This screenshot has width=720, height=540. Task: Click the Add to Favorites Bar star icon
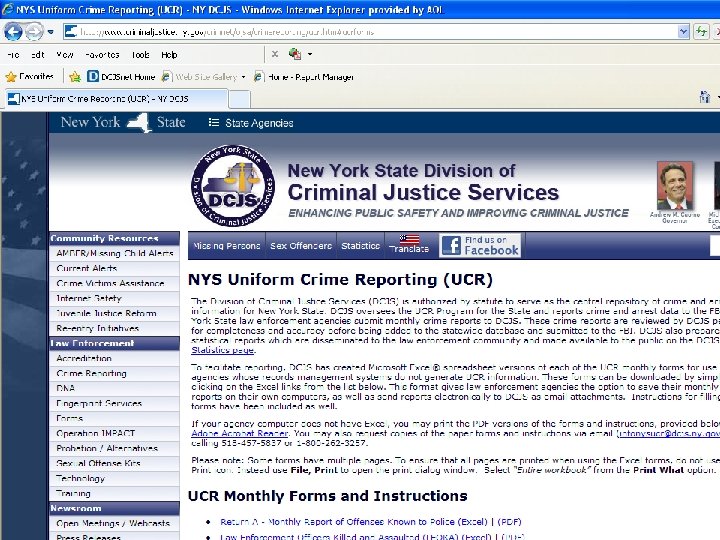(x=74, y=77)
